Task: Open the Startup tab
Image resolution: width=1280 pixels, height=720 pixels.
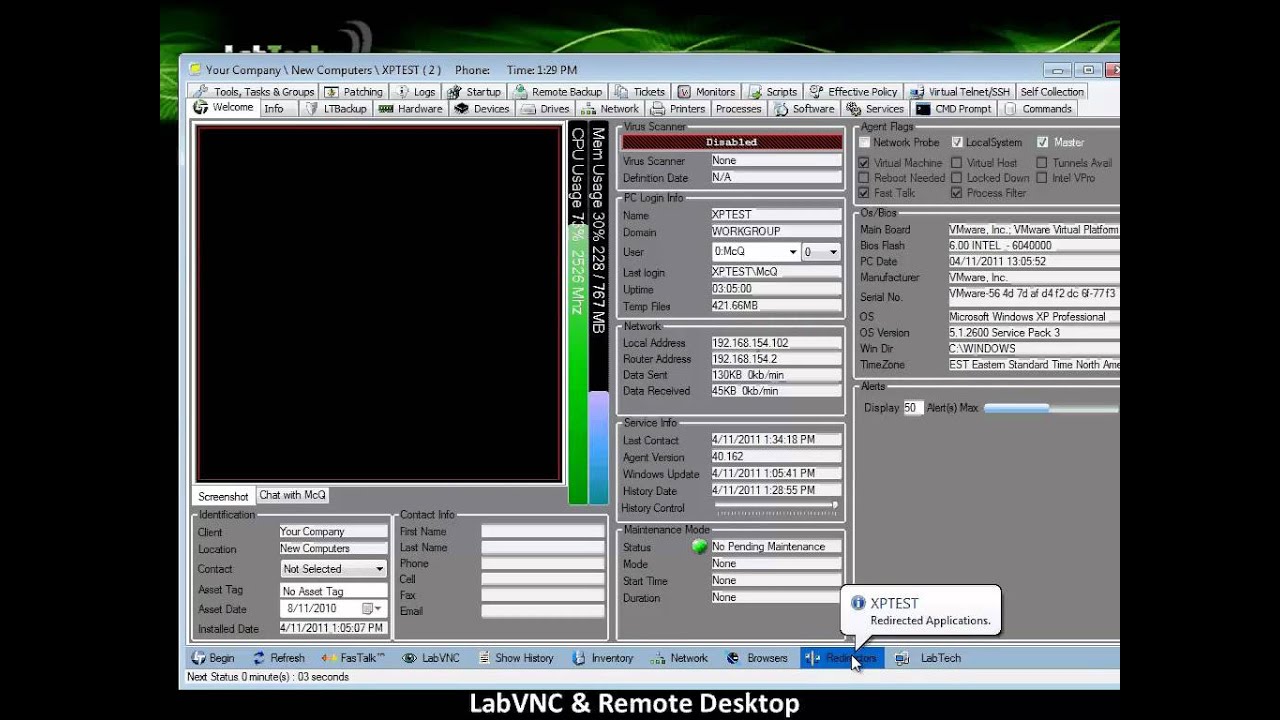Action: pyautogui.click(x=473, y=91)
